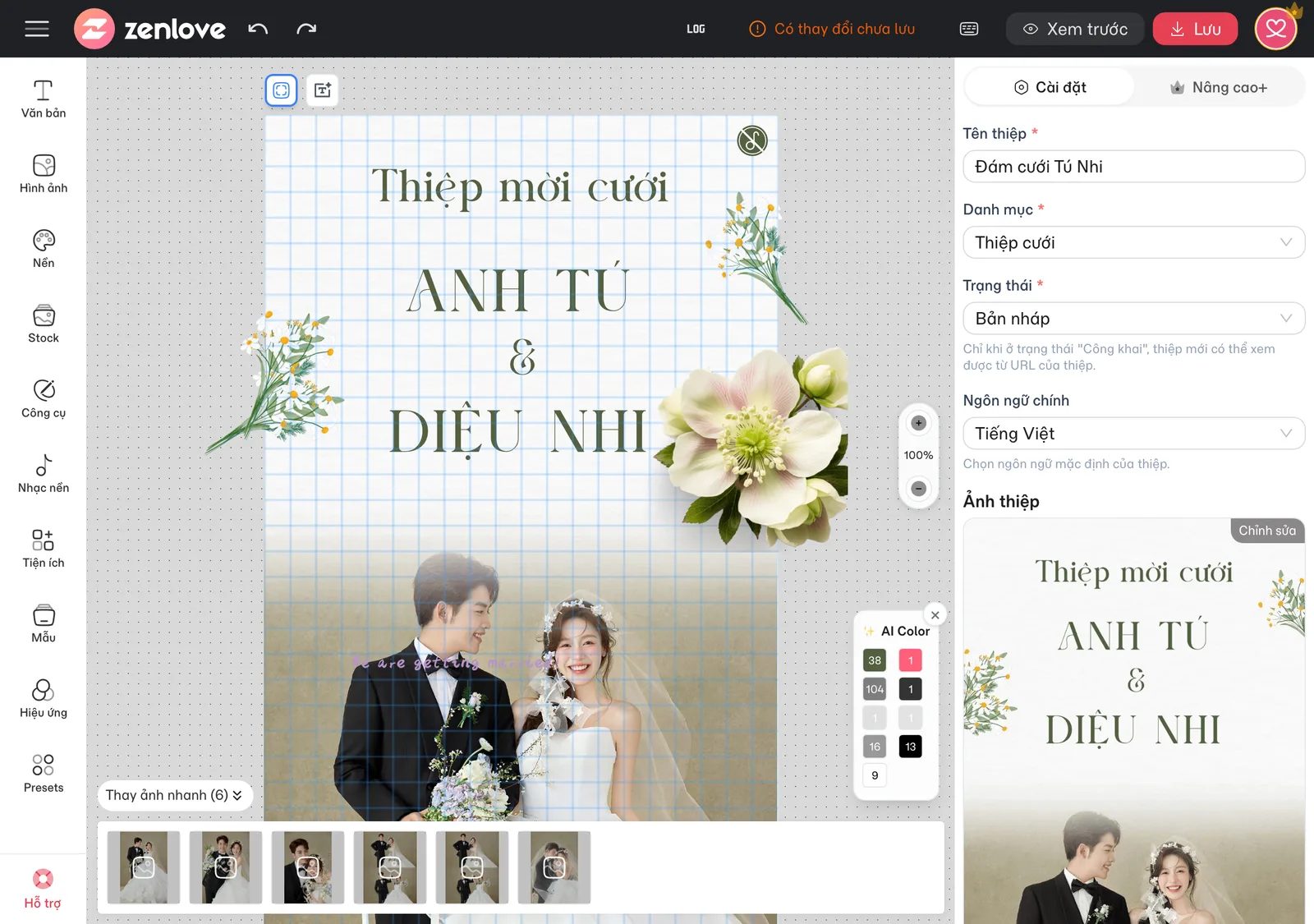Open the user profile heart avatar
Image resolution: width=1314 pixels, height=924 pixels.
[x=1275, y=29]
